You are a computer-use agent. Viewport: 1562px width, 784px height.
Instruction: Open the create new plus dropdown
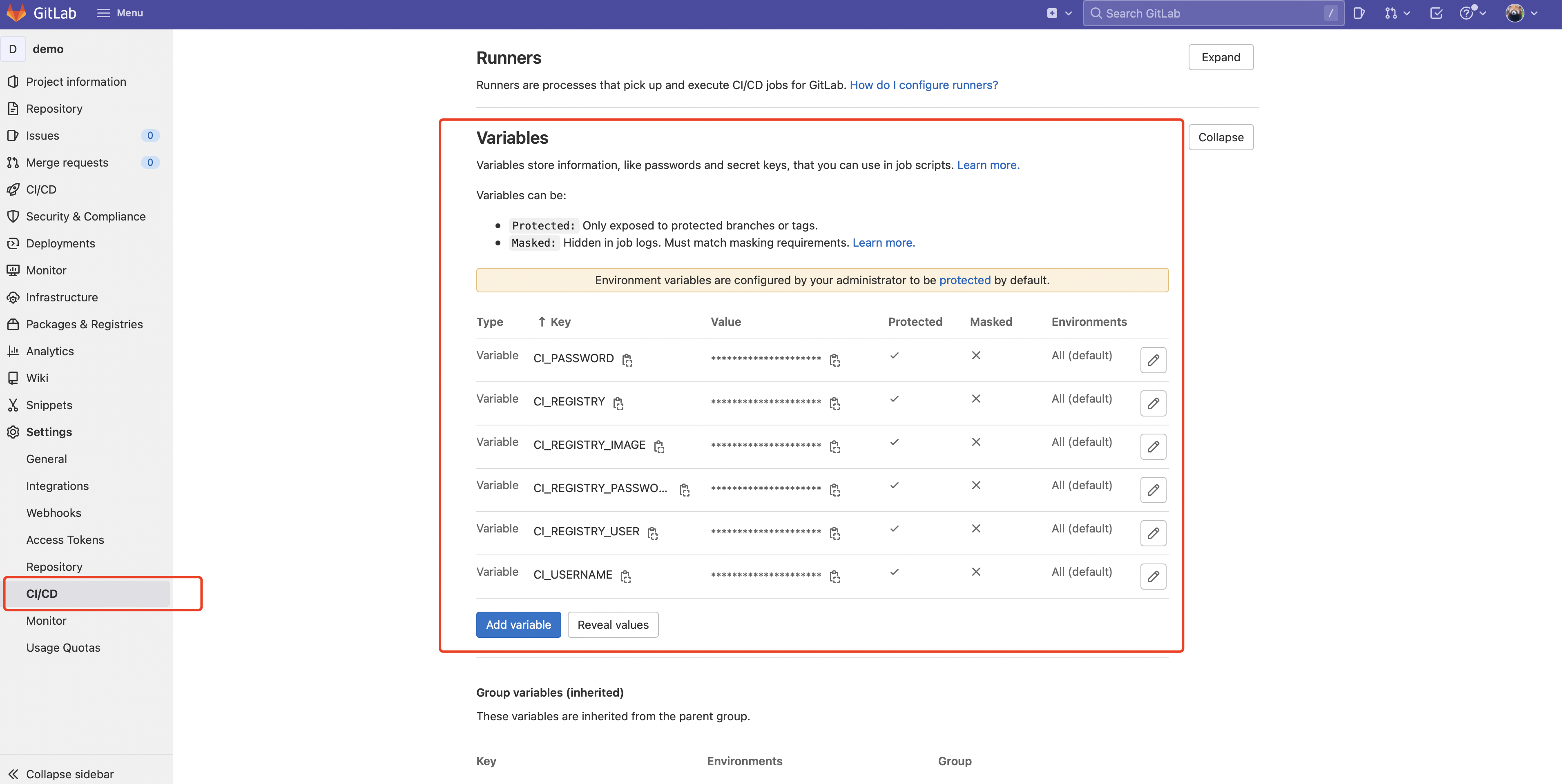coord(1058,13)
